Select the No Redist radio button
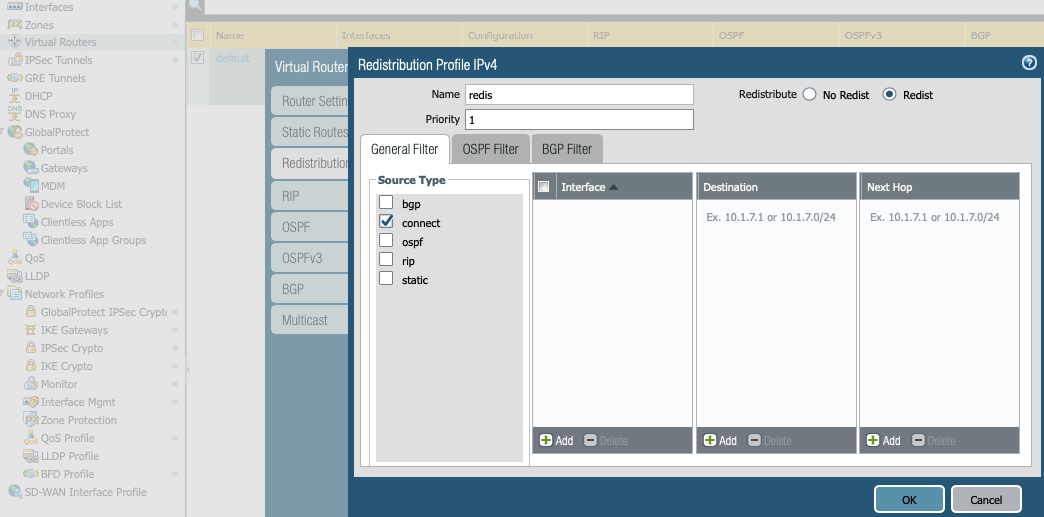 coord(810,95)
